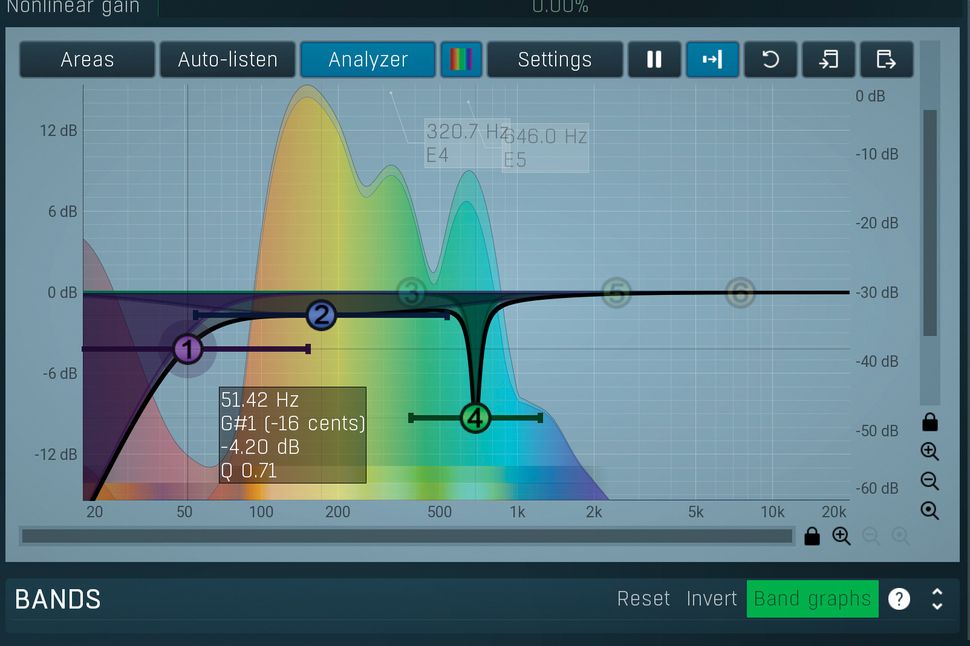Pause the spectrum analyzer playback
This screenshot has width=970, height=646.
[x=654, y=59]
